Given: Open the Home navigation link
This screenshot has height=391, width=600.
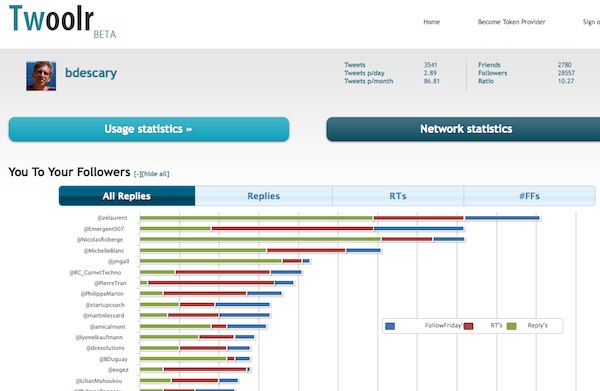Looking at the screenshot, I should tap(431, 22).
